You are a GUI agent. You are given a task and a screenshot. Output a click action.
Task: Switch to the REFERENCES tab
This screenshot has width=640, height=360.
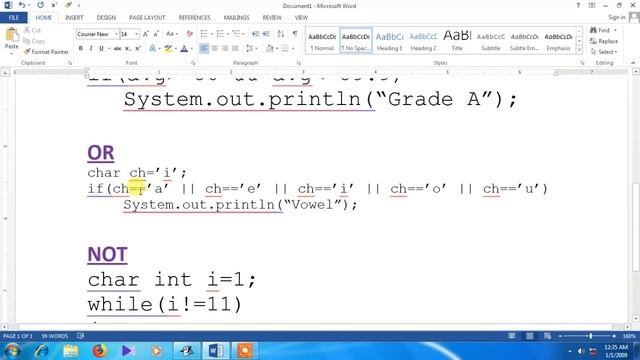tap(194, 18)
